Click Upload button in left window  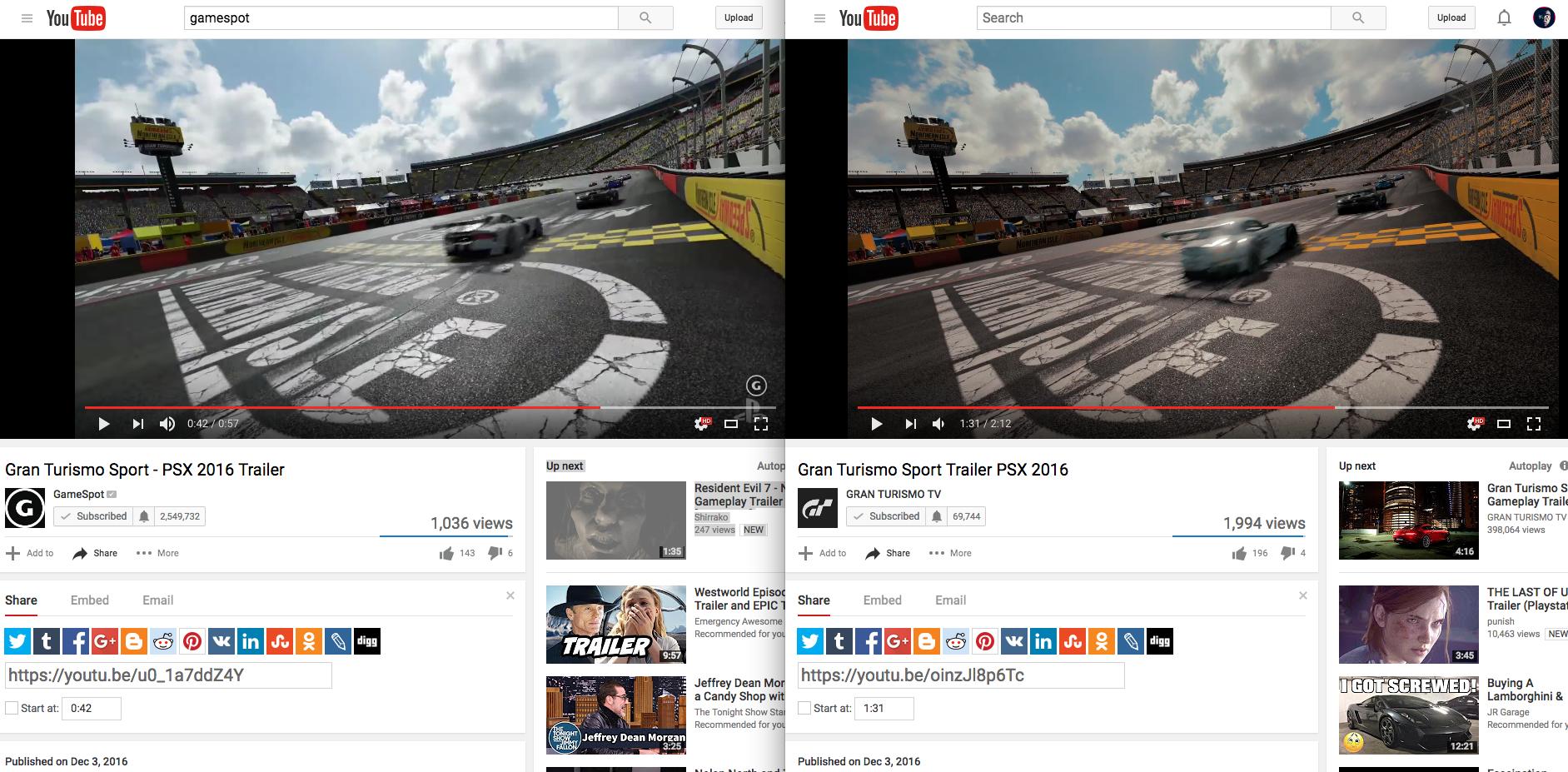coord(739,17)
